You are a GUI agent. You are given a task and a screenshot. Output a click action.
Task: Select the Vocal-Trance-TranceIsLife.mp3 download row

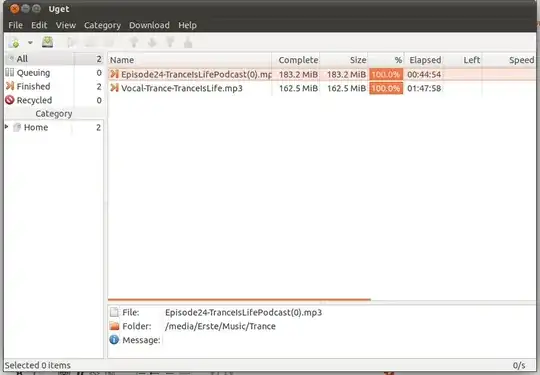click(x=322, y=88)
